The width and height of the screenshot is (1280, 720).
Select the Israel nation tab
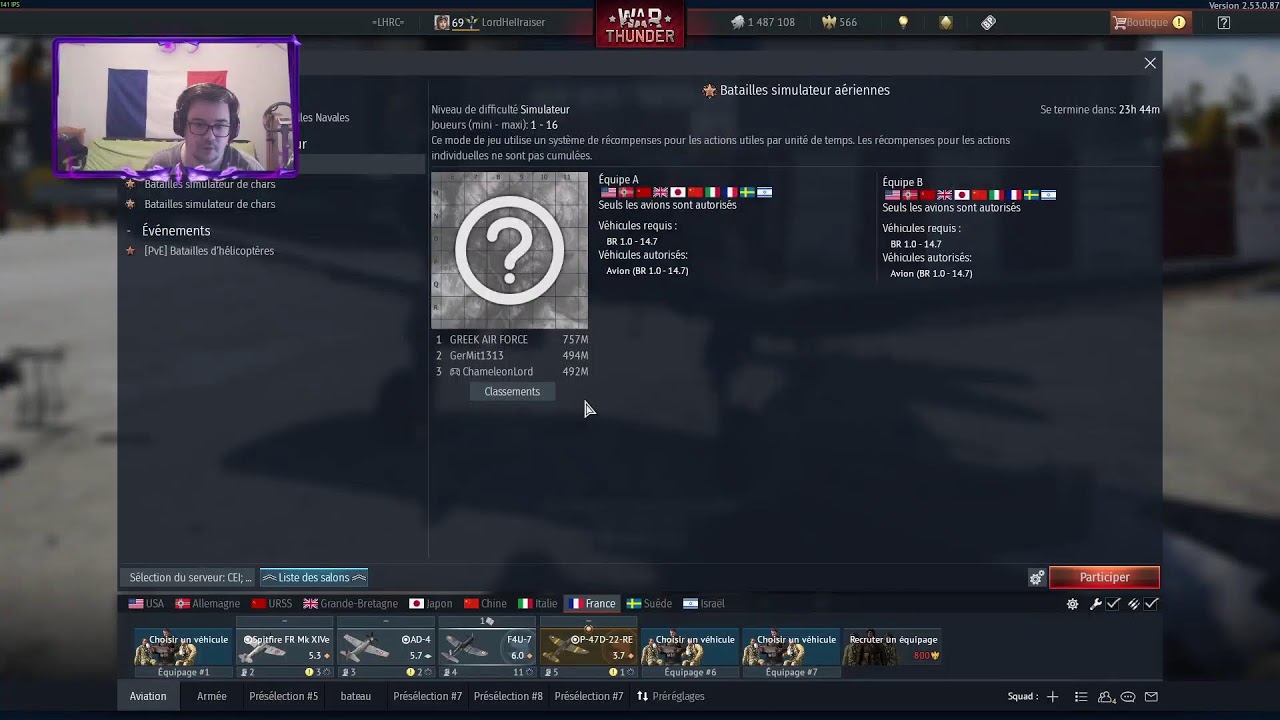pyautogui.click(x=704, y=604)
